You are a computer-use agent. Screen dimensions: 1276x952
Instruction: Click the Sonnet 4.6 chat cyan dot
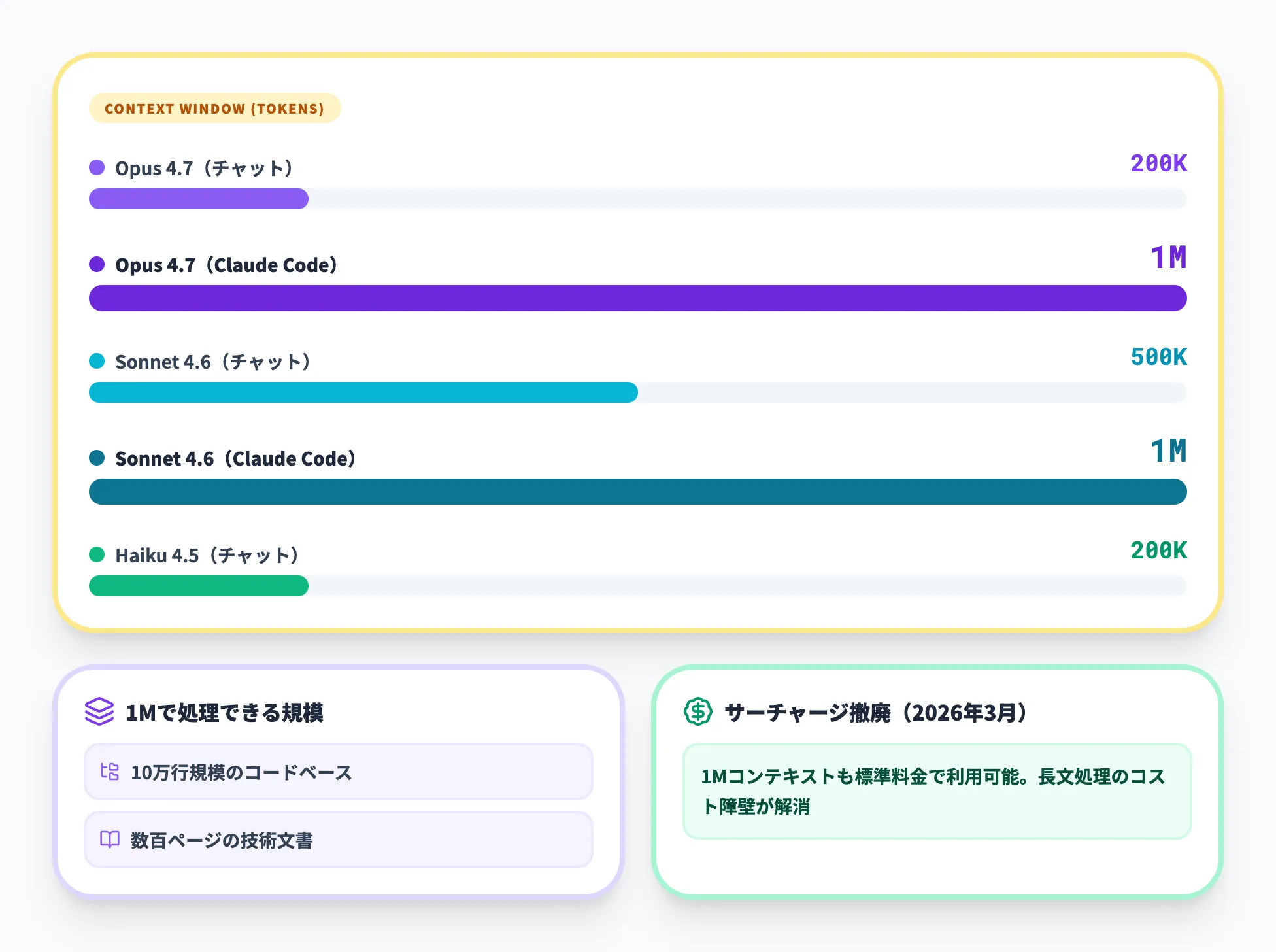97,361
